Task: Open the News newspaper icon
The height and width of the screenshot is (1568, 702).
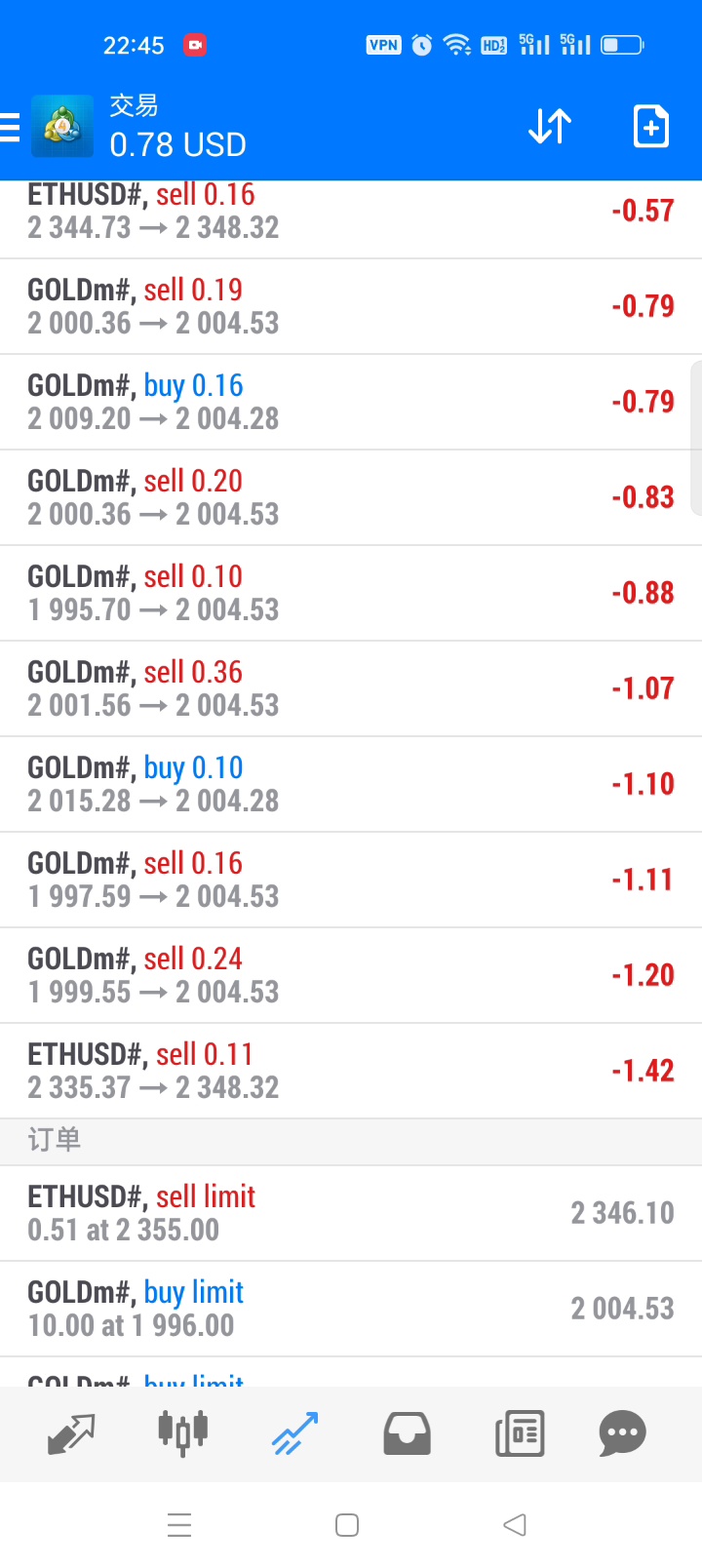Action: (520, 1433)
